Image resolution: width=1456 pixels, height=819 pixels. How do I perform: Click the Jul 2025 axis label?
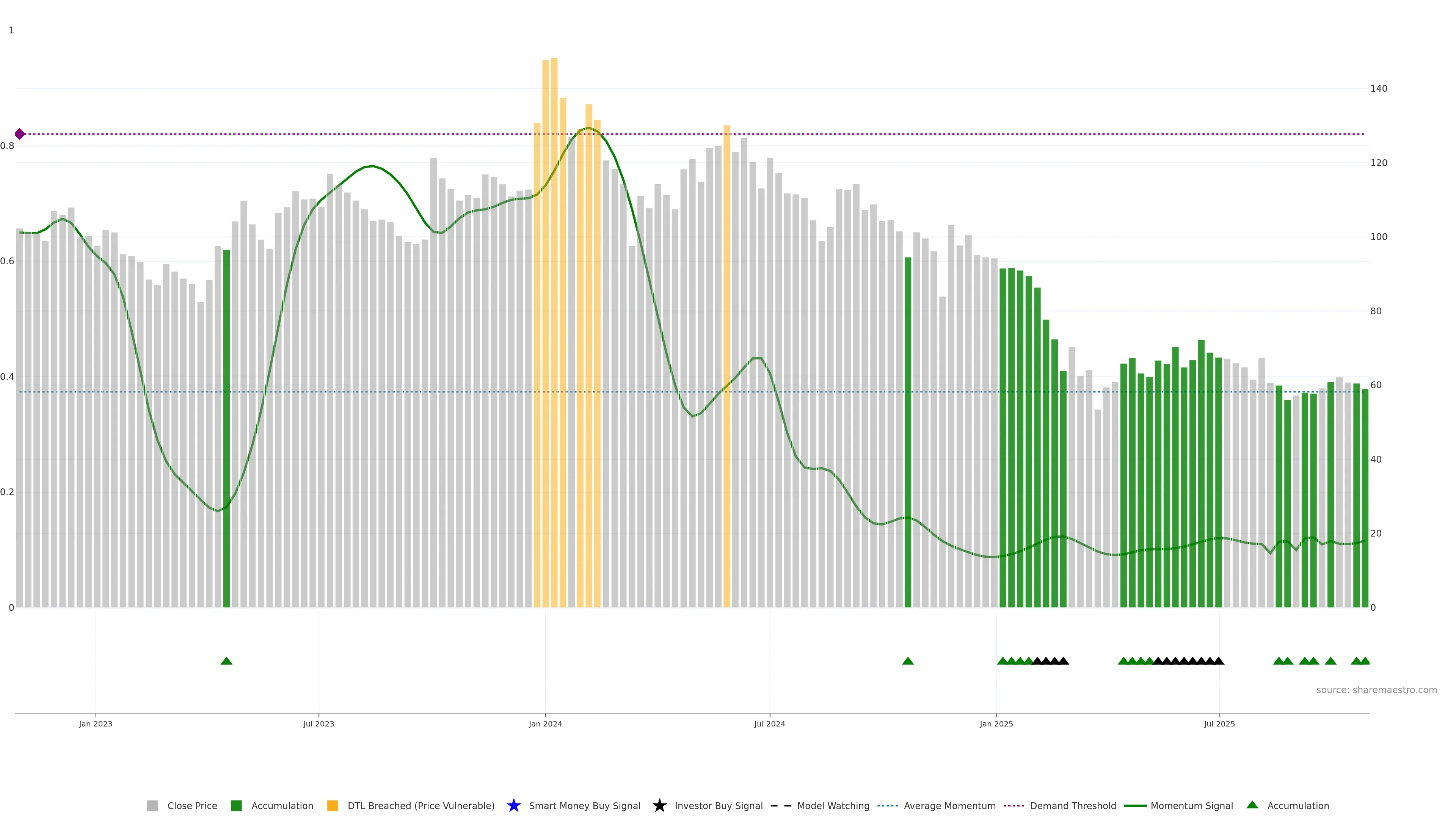pyautogui.click(x=1219, y=723)
